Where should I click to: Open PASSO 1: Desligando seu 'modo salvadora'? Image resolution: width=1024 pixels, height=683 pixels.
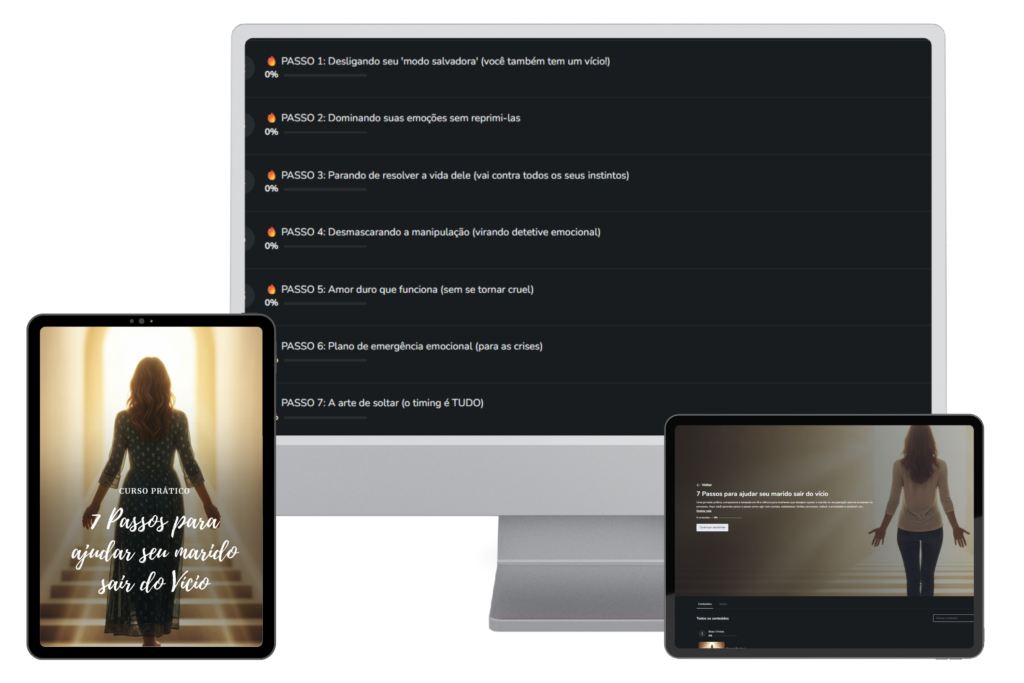[x=445, y=61]
